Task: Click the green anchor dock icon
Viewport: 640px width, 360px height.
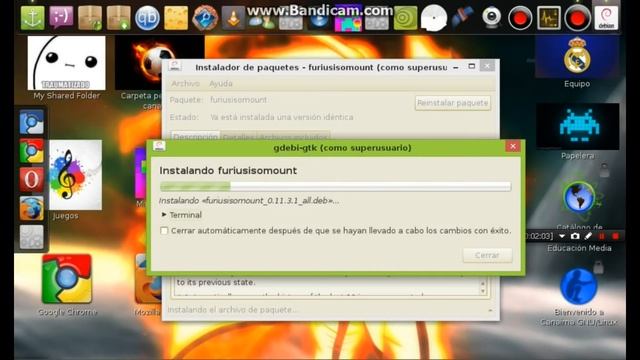Action: point(32,18)
